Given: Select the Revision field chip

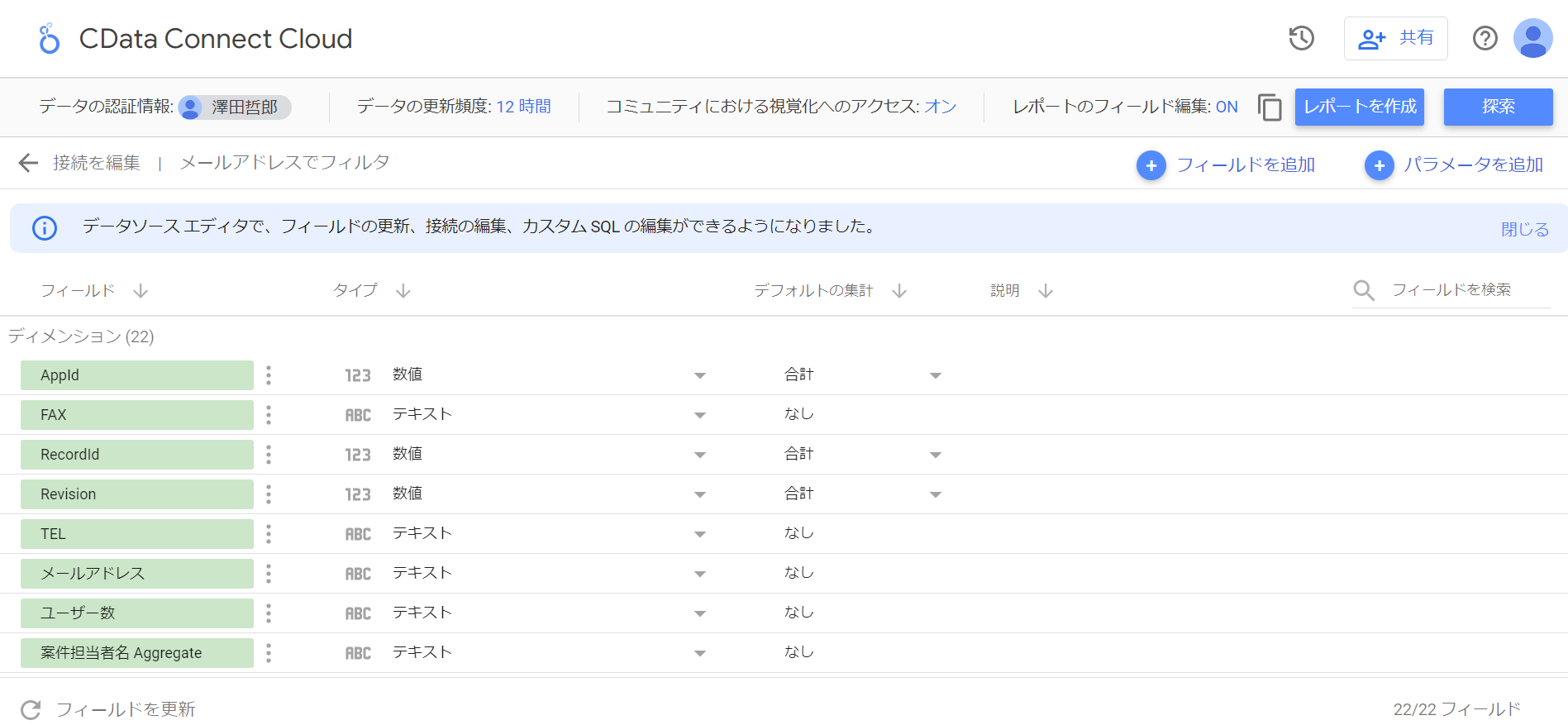Looking at the screenshot, I should coord(137,494).
